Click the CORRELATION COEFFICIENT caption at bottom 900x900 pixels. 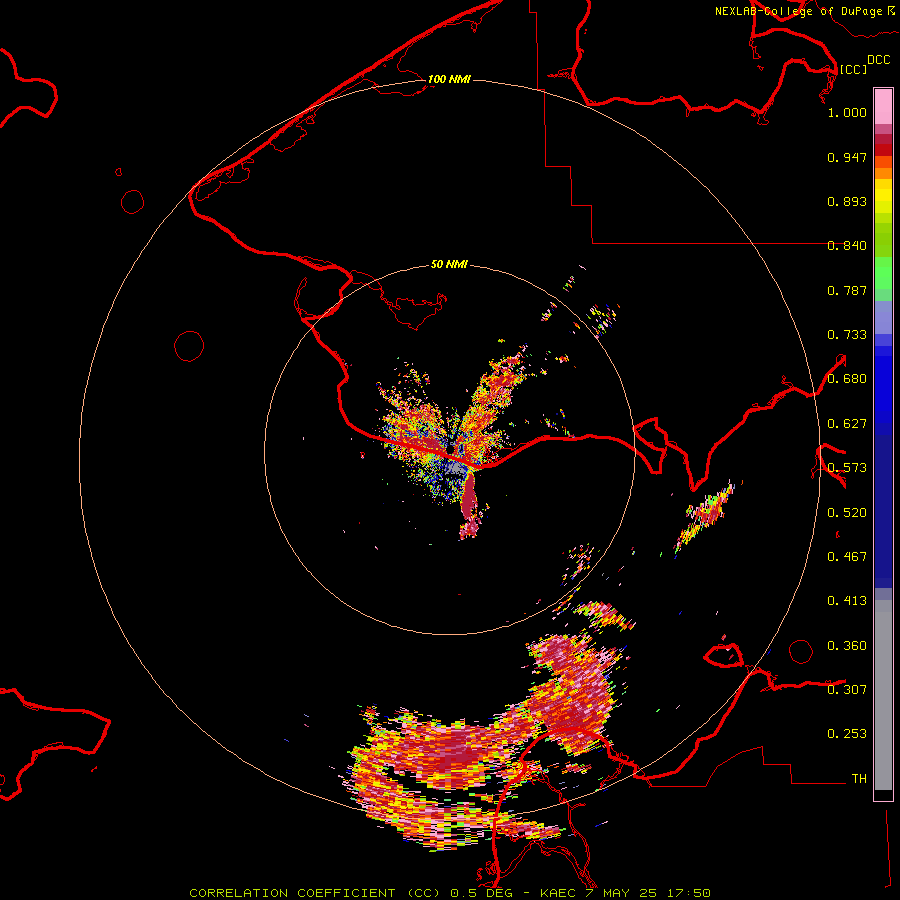(450, 893)
